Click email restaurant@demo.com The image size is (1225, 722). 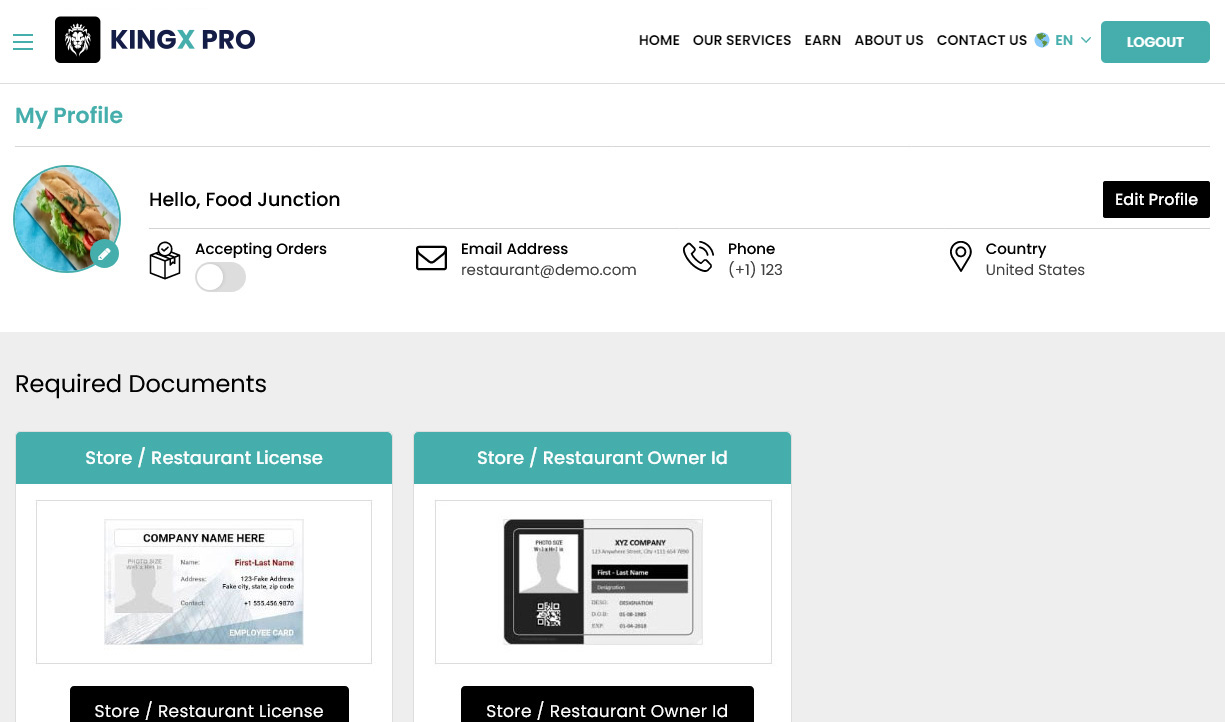548,270
